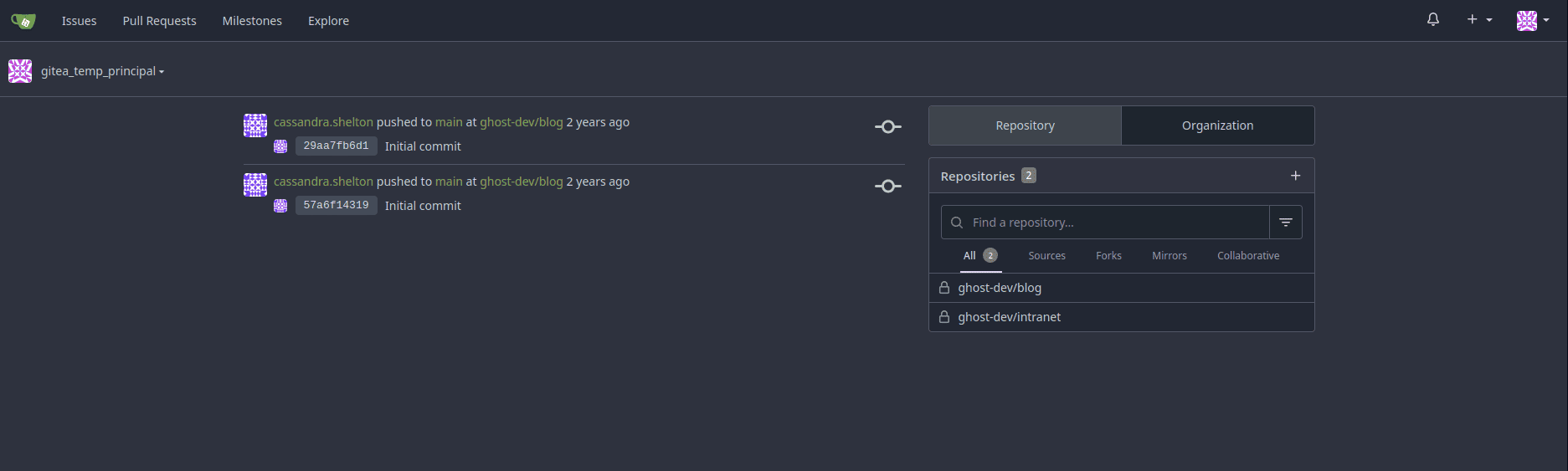
Task: Click the add repository plus icon
Action: (1295, 176)
